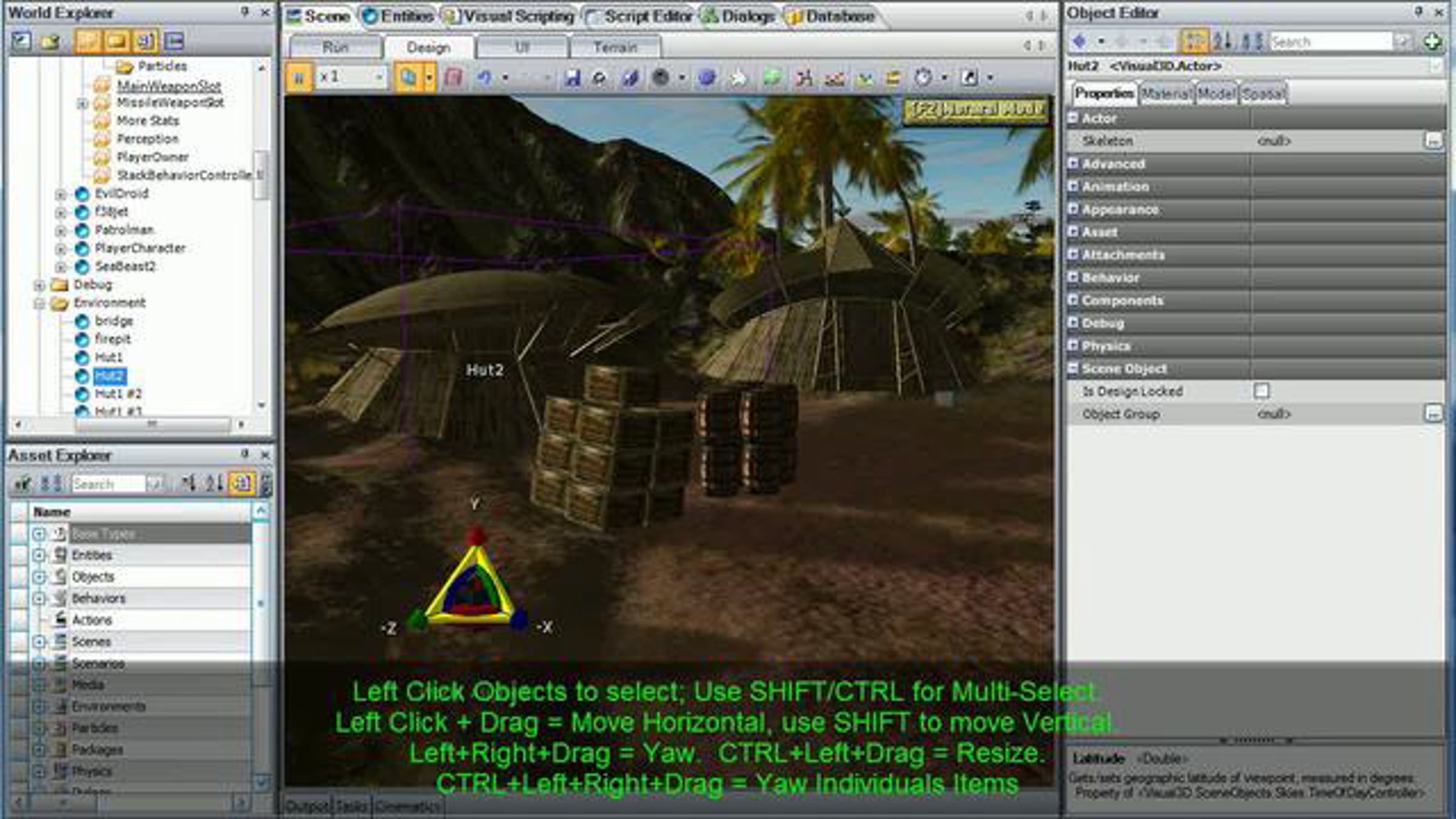Click the pause button in scene toolbar
Image resolution: width=1456 pixels, height=819 pixels.
click(x=299, y=78)
